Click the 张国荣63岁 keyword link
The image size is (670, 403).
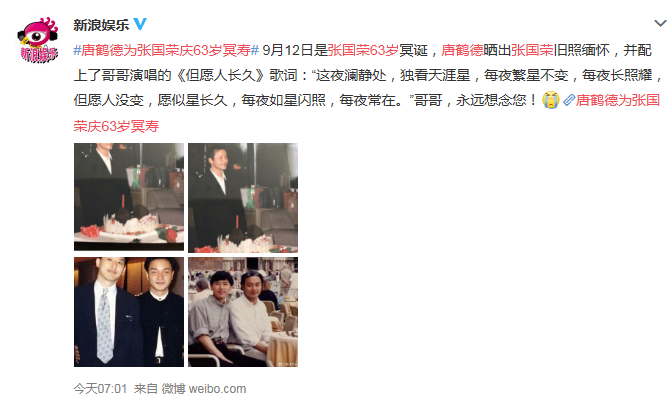click(x=363, y=50)
